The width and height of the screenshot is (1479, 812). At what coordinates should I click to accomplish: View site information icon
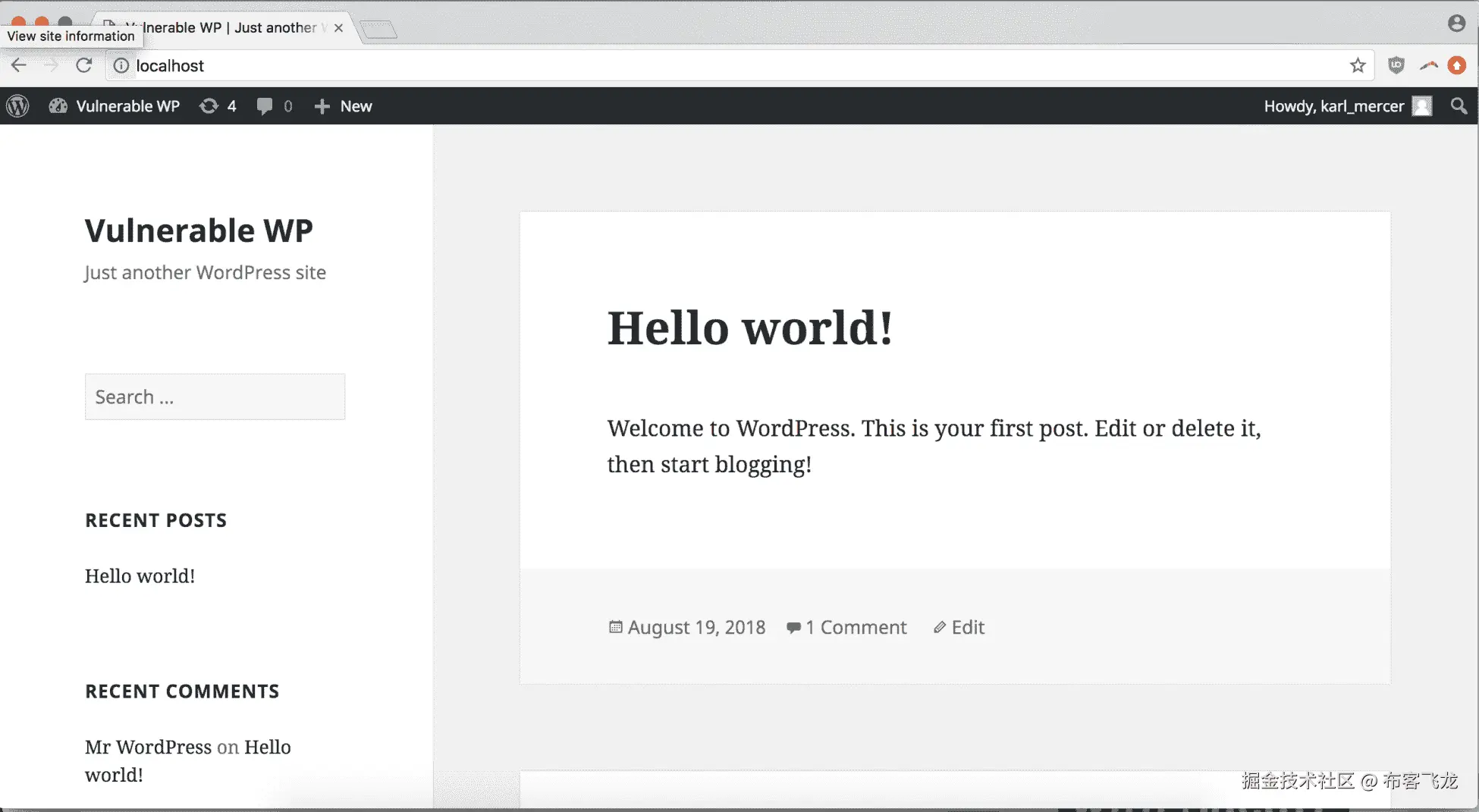pos(121,66)
